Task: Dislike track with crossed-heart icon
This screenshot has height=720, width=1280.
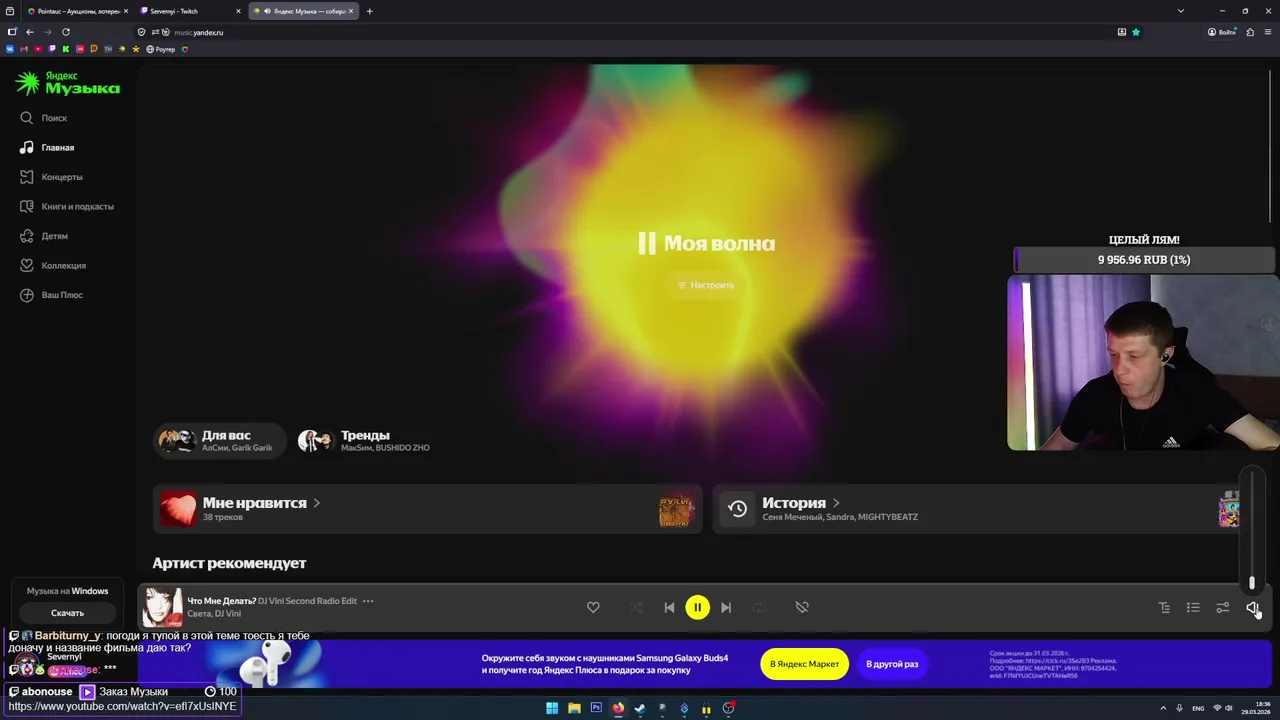Action: (x=802, y=607)
